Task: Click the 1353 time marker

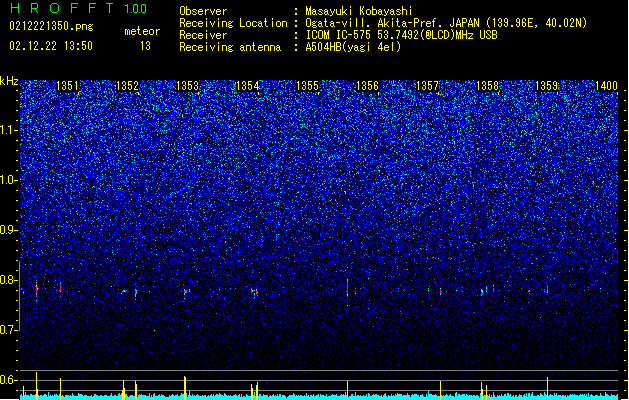Action: (x=187, y=86)
